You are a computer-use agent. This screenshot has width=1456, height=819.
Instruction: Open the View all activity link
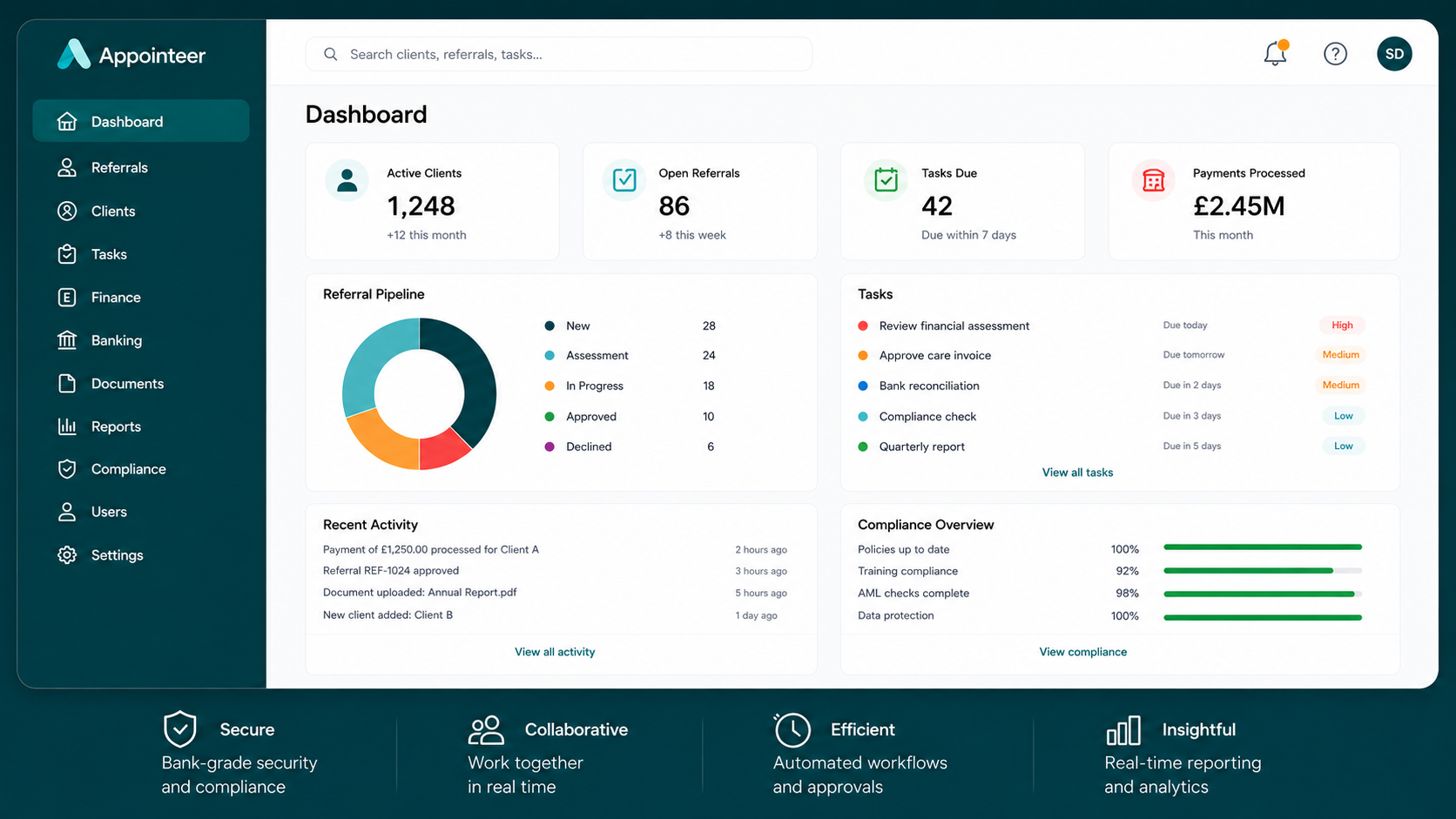click(x=555, y=652)
